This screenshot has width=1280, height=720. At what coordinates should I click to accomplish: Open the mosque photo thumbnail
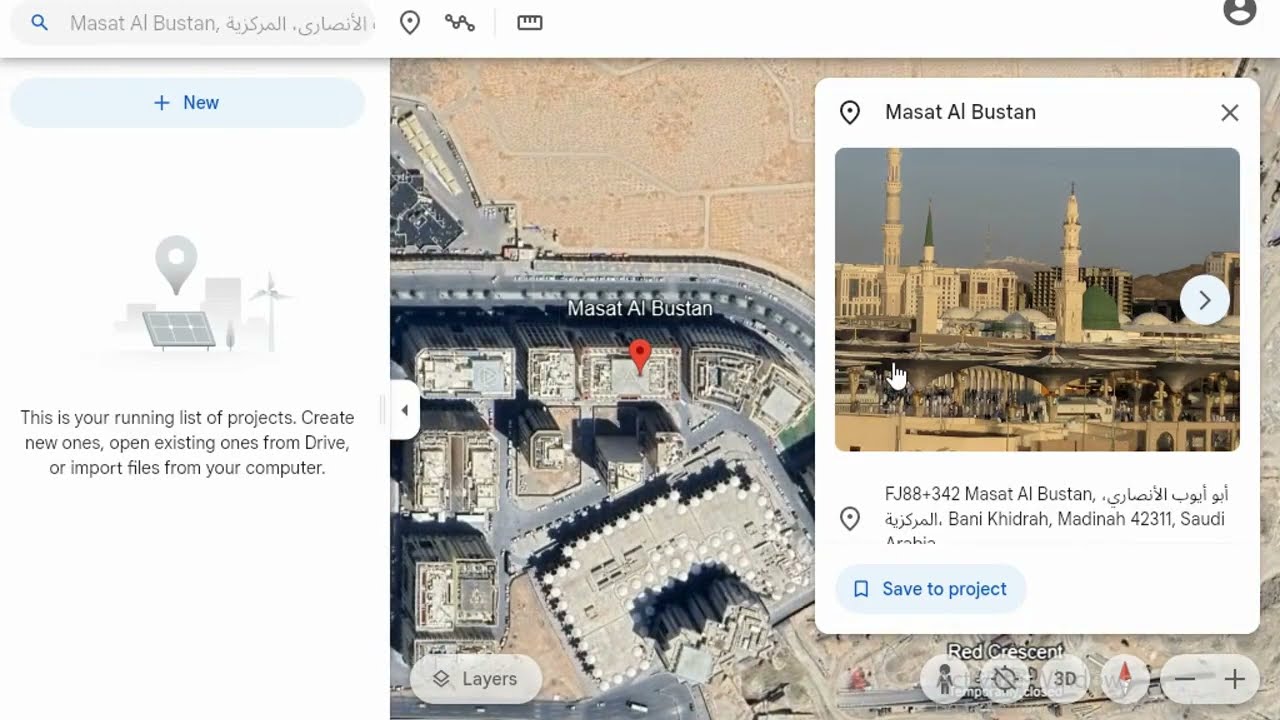(1037, 300)
